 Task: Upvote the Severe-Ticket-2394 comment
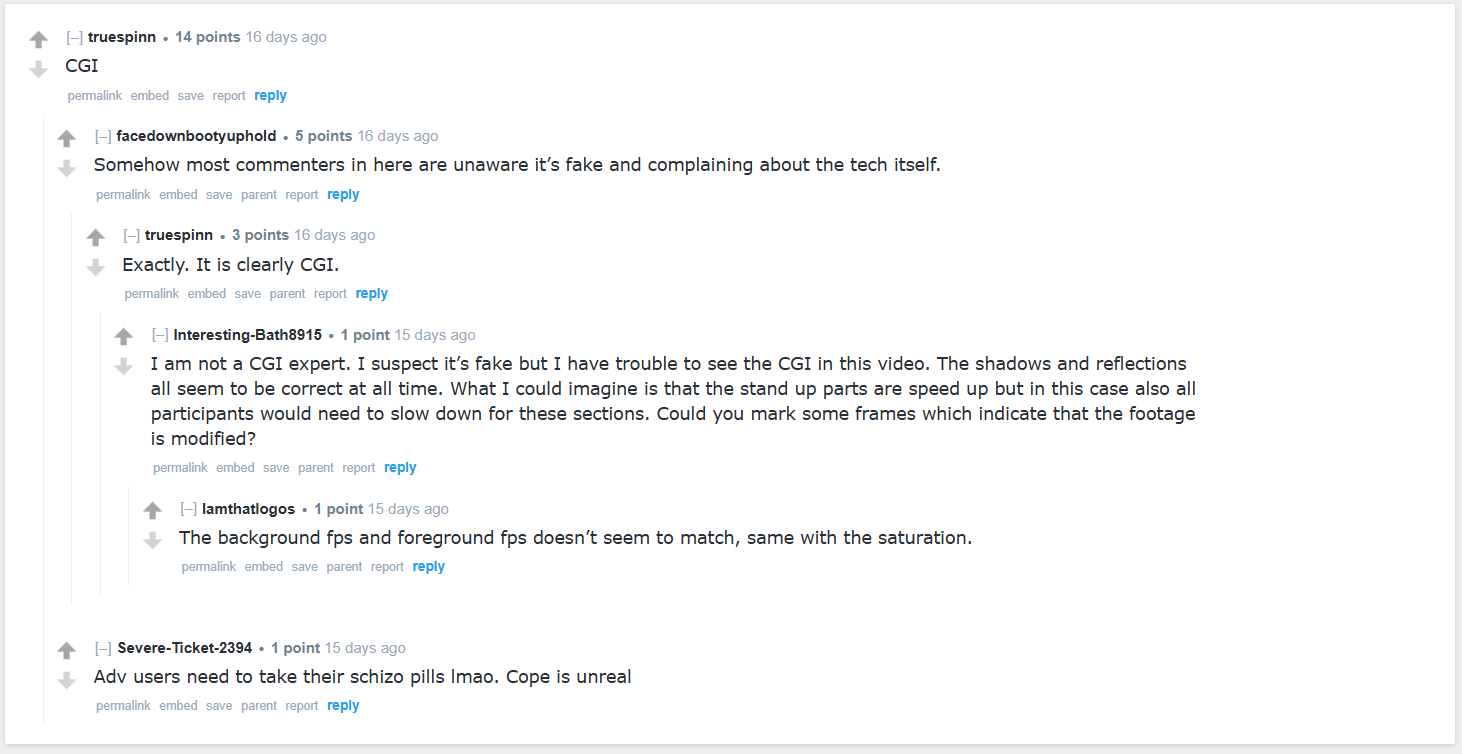[67, 651]
